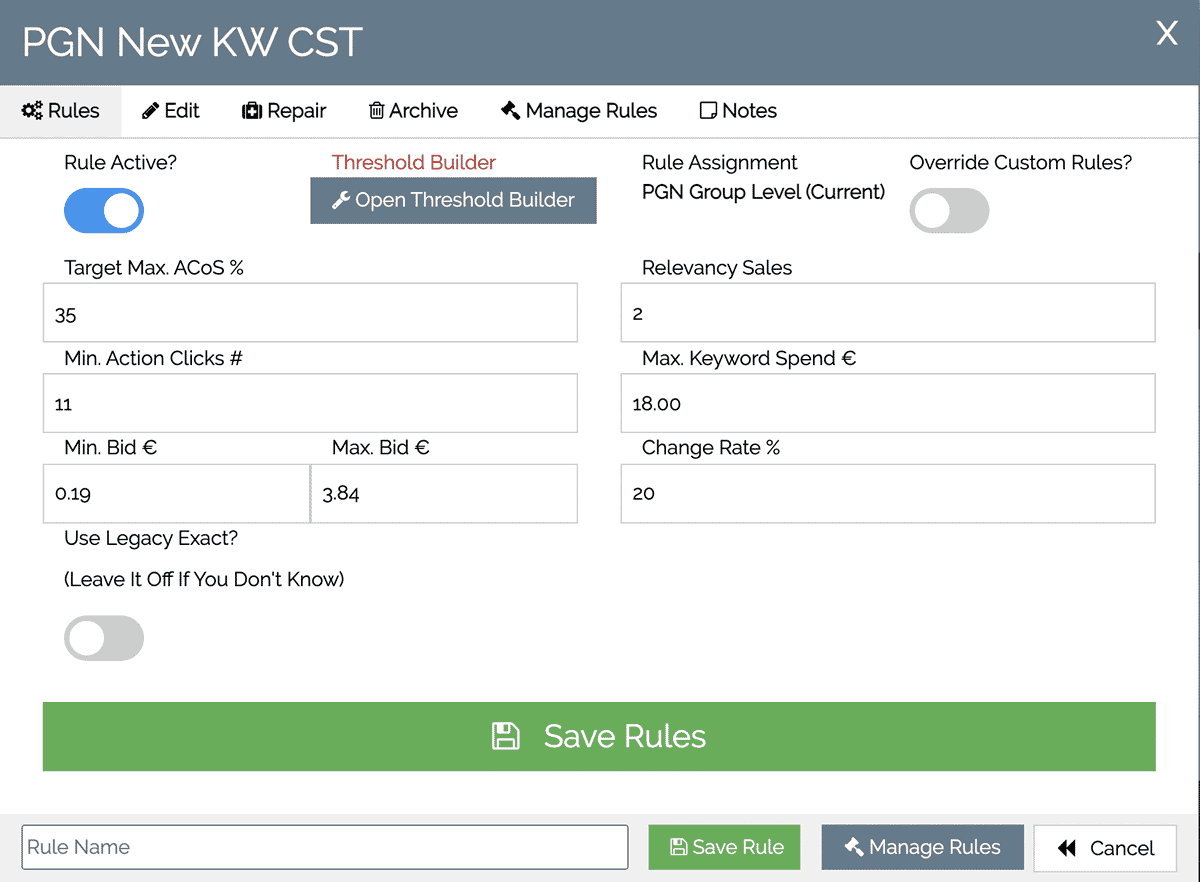Screen dimensions: 1200x882
Task: Focus the Change Rate % field
Action: 888,493
